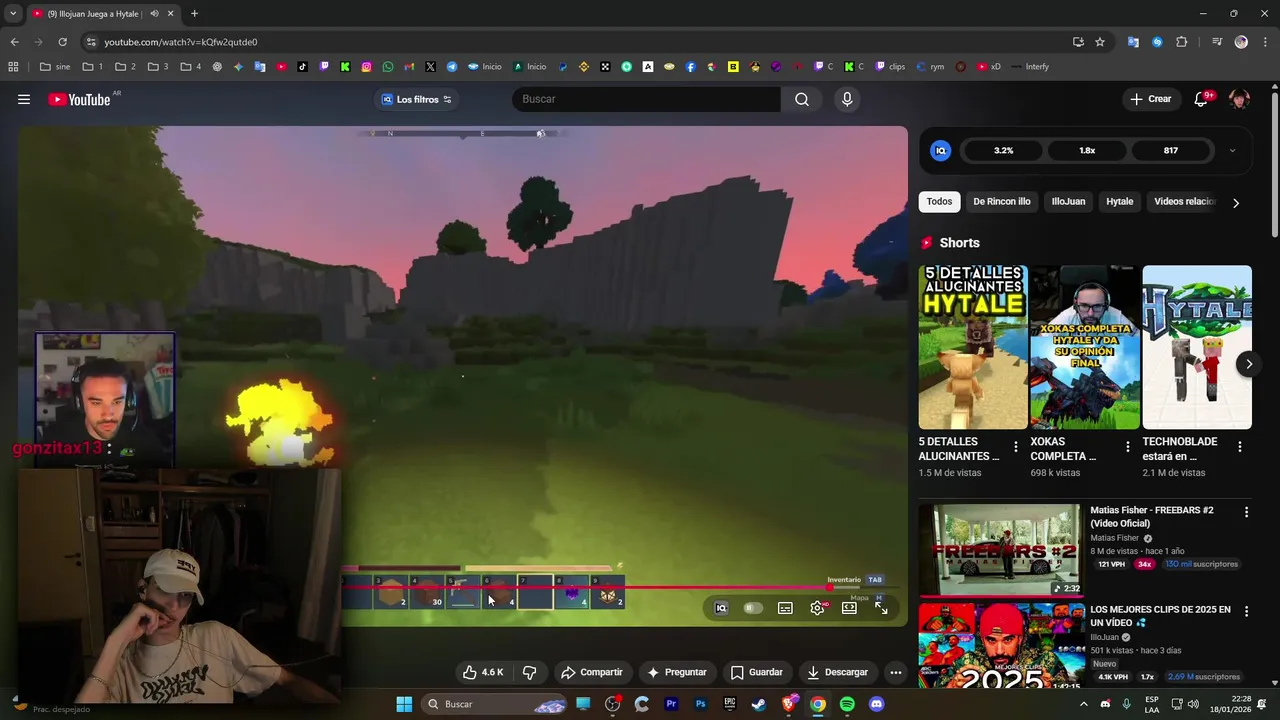Switch to theater mode view
This screenshot has height=720, width=1280.
(x=849, y=608)
